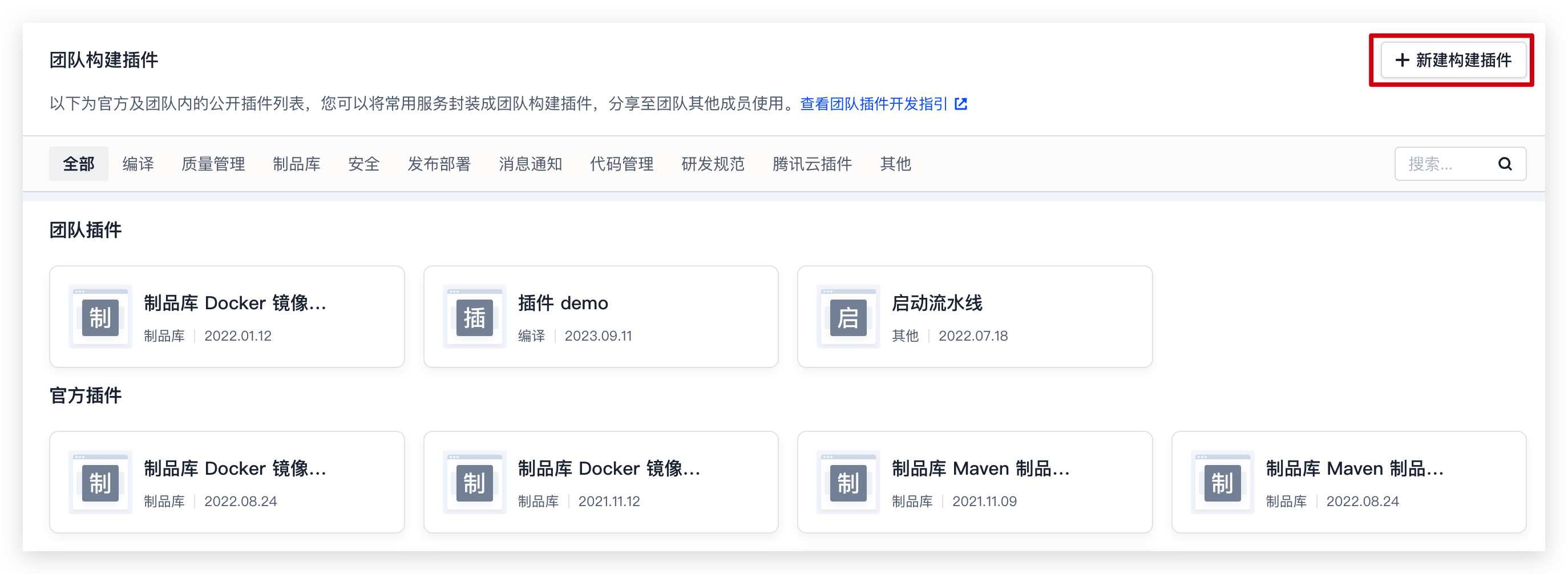Open the 质量管理 tab

coord(213,164)
